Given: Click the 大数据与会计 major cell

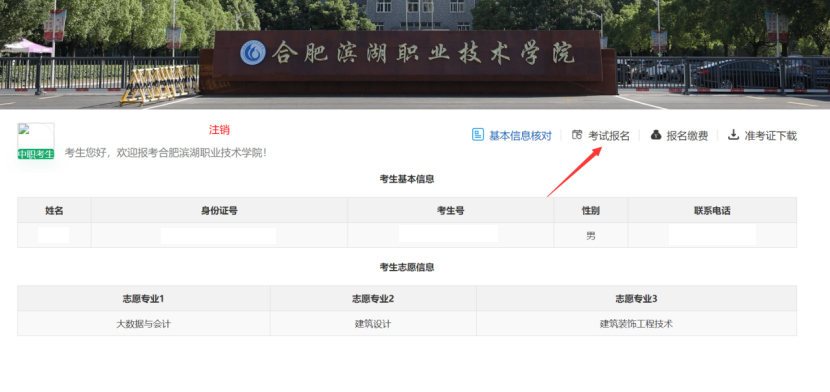Looking at the screenshot, I should [143, 324].
